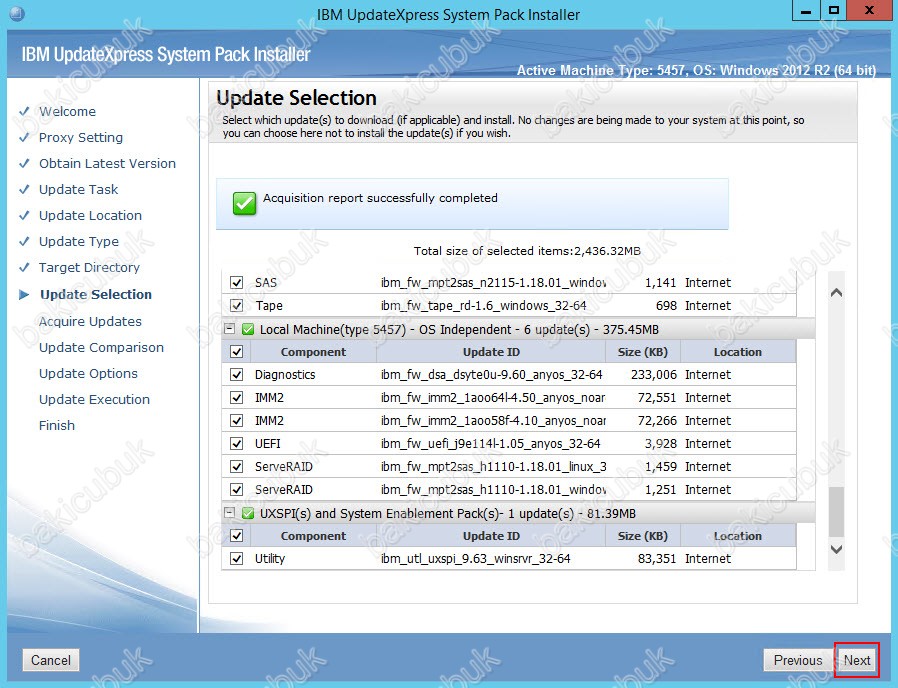Select the Update Options step
898x688 pixels.
[x=88, y=374]
